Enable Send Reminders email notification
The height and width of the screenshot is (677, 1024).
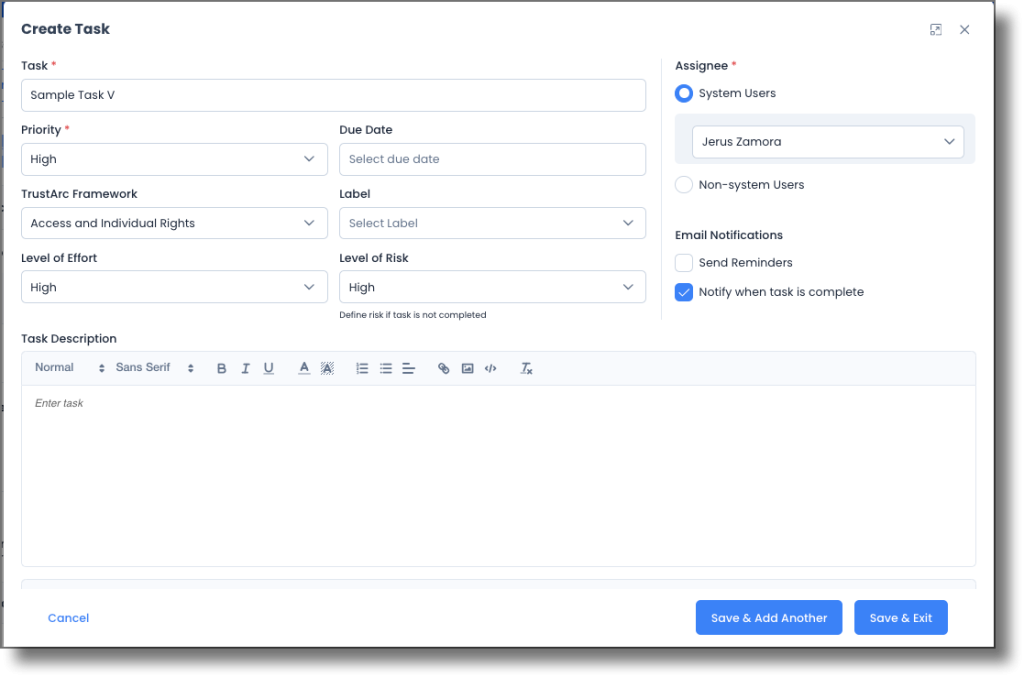[684, 262]
